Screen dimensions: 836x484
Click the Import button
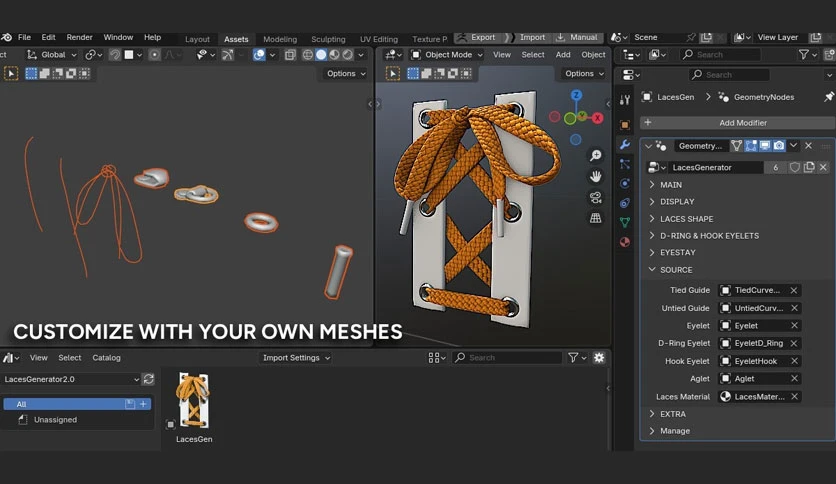pos(527,37)
